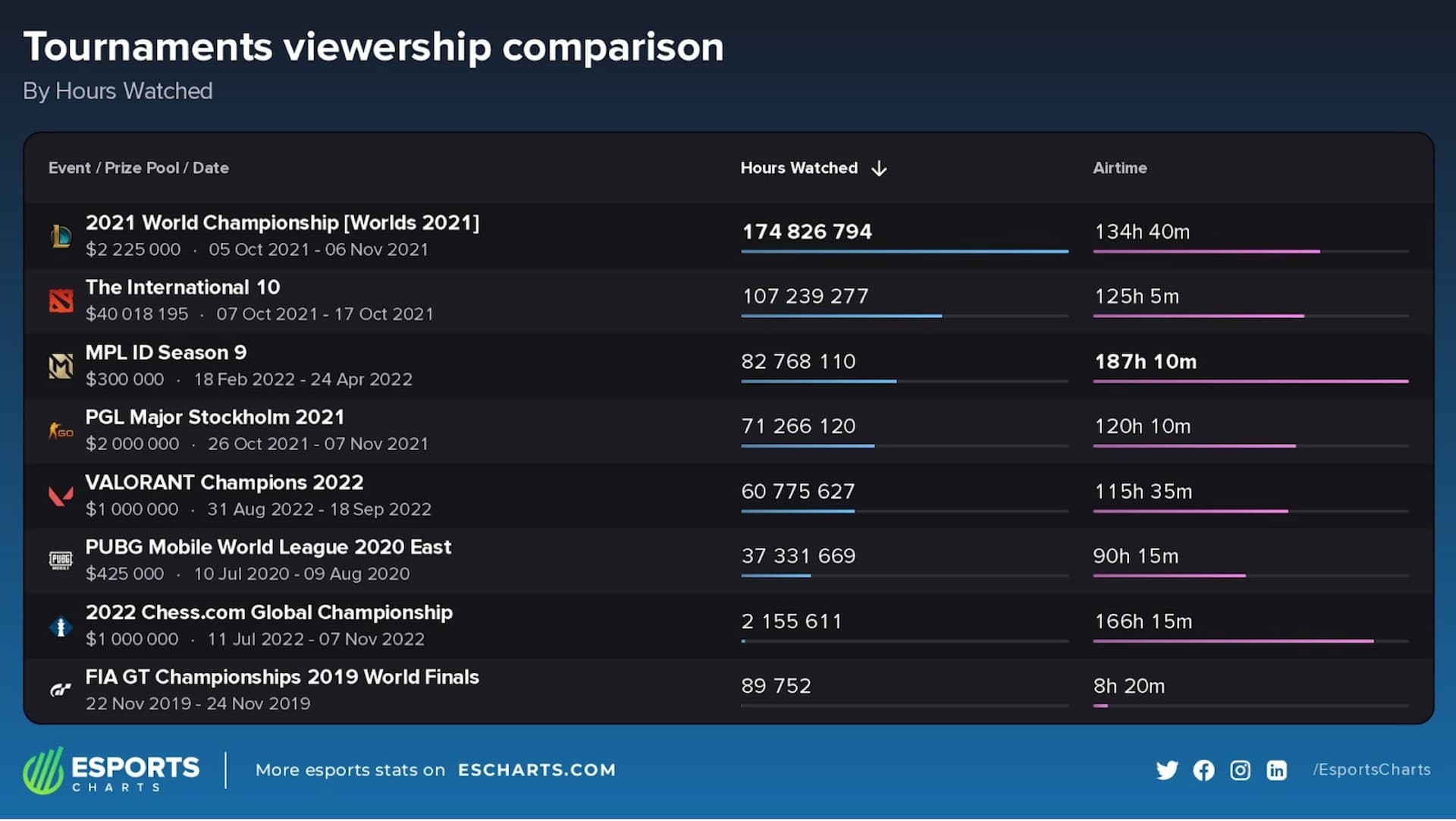This screenshot has width=1456, height=821.
Task: Open The International 10 event
Action: 183,287
